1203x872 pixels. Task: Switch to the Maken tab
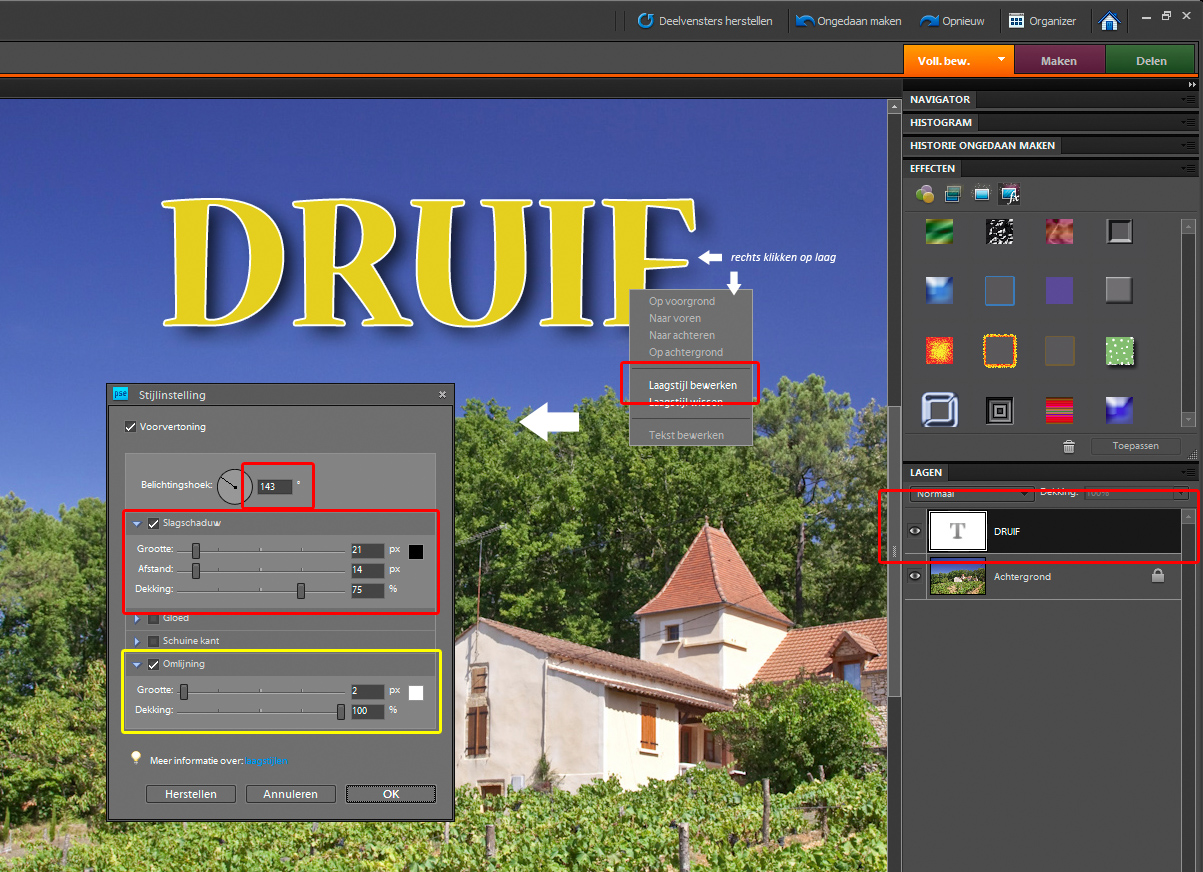(1058, 61)
